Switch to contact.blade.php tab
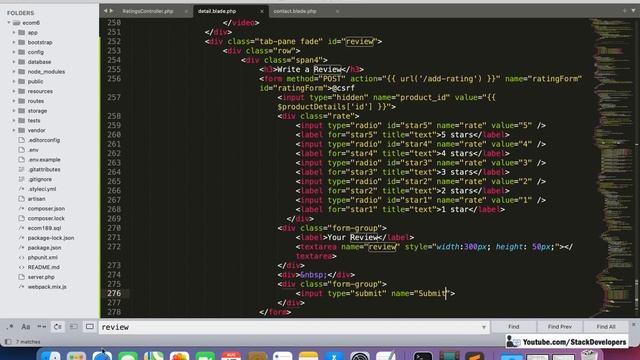This screenshot has width=640, height=360. point(295,11)
